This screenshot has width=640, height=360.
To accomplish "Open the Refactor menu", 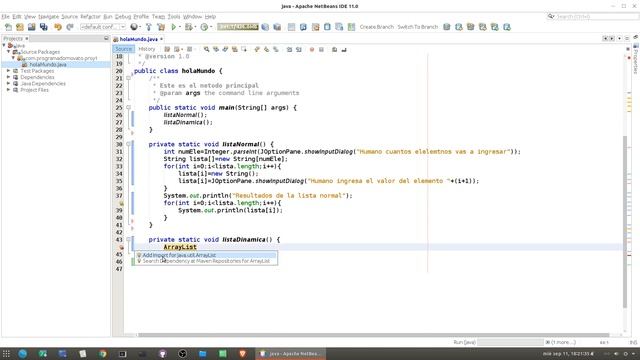I will point(90,17).
